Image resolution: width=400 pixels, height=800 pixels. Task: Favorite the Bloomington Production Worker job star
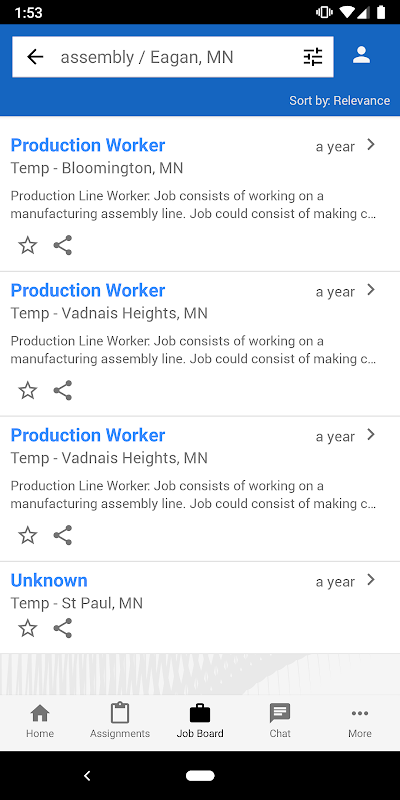pos(28,245)
